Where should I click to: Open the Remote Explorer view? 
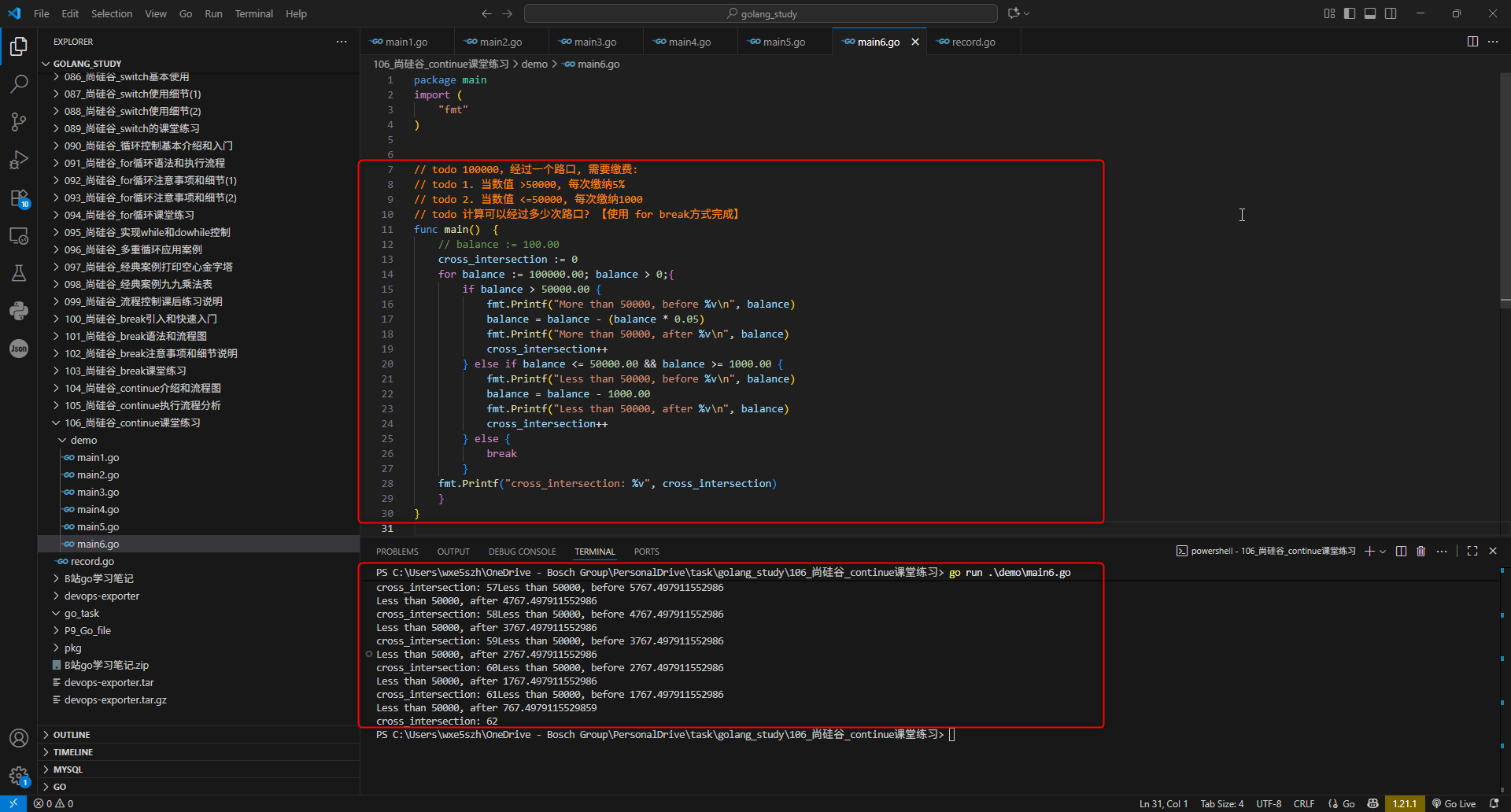point(19,235)
